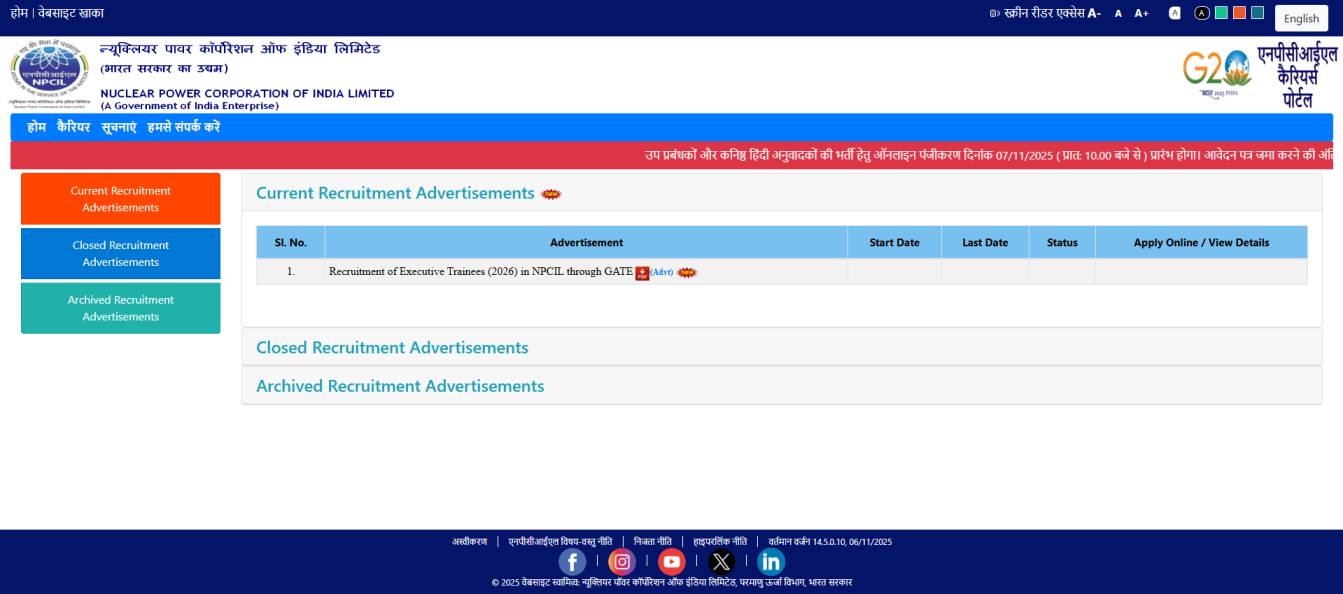This screenshot has height=594, width=1343.
Task: Open the Instagram icon in the footer
Action: point(621,561)
